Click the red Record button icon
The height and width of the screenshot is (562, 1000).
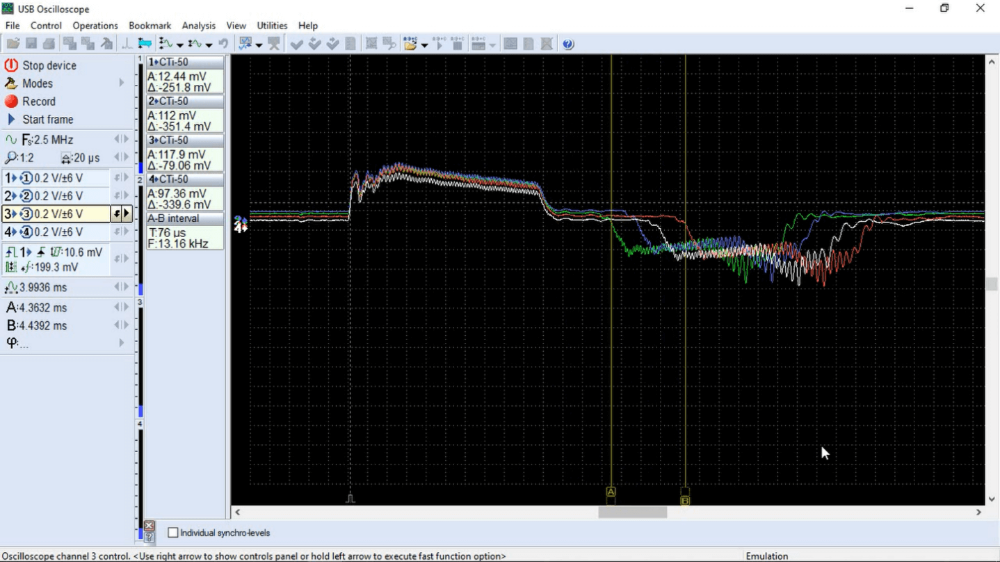click(x=12, y=101)
